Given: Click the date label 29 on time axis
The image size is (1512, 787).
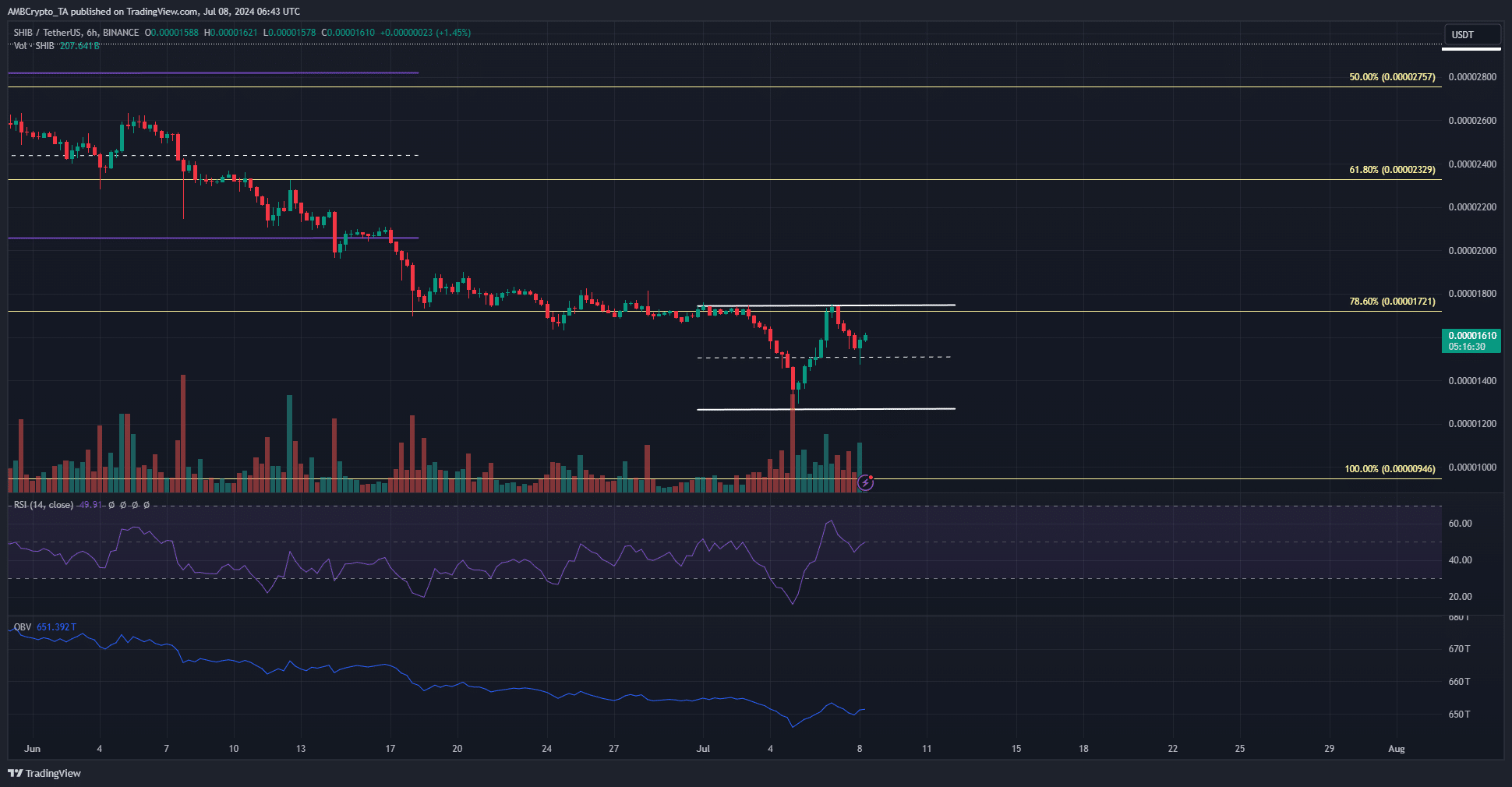Looking at the screenshot, I should click(x=1330, y=749).
